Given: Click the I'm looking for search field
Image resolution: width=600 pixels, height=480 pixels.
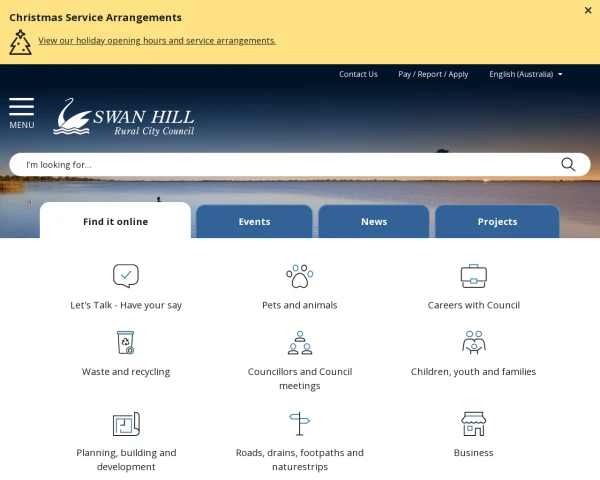Looking at the screenshot, I should tap(285, 165).
